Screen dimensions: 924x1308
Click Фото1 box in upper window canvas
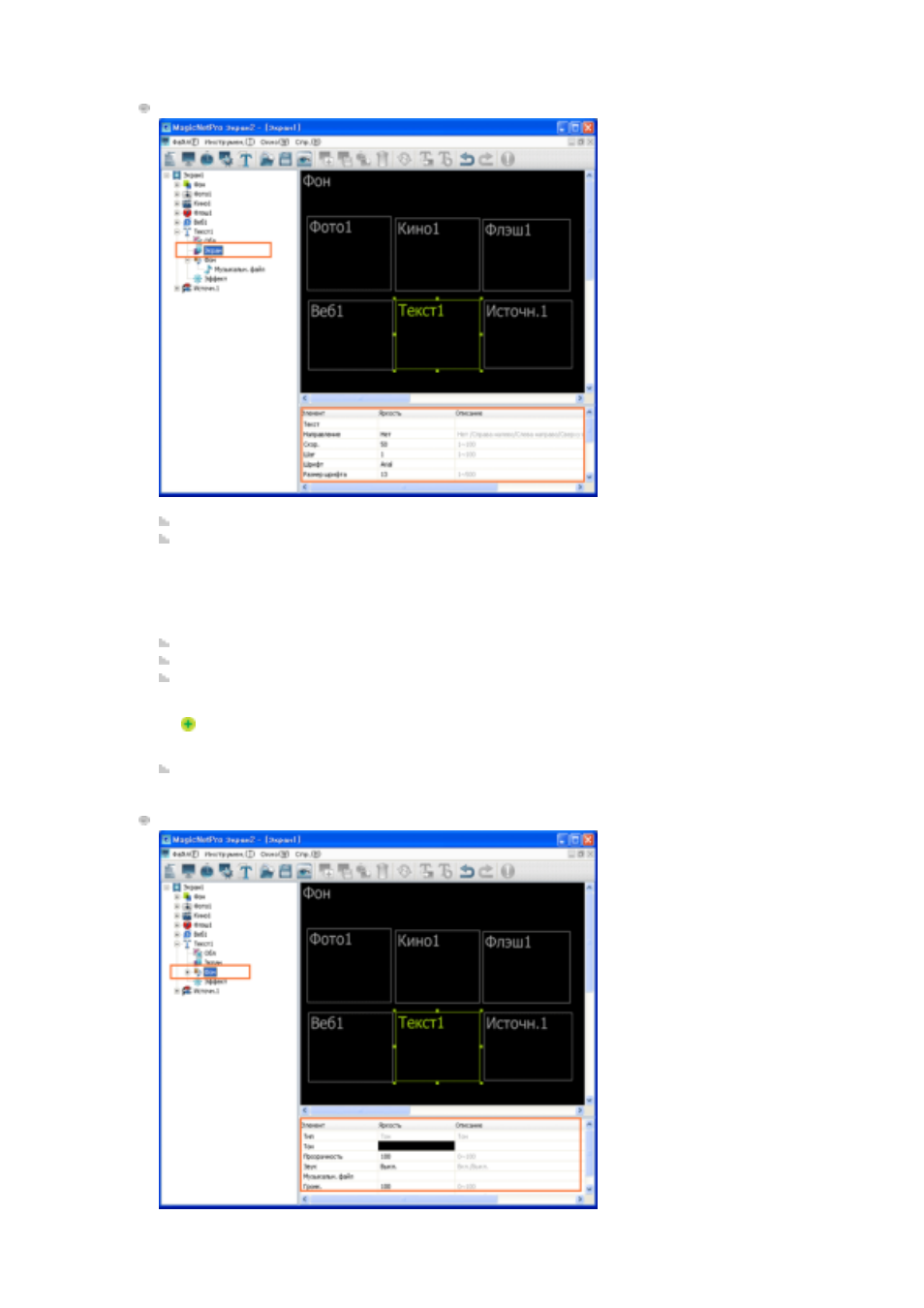pyautogui.click(x=349, y=253)
